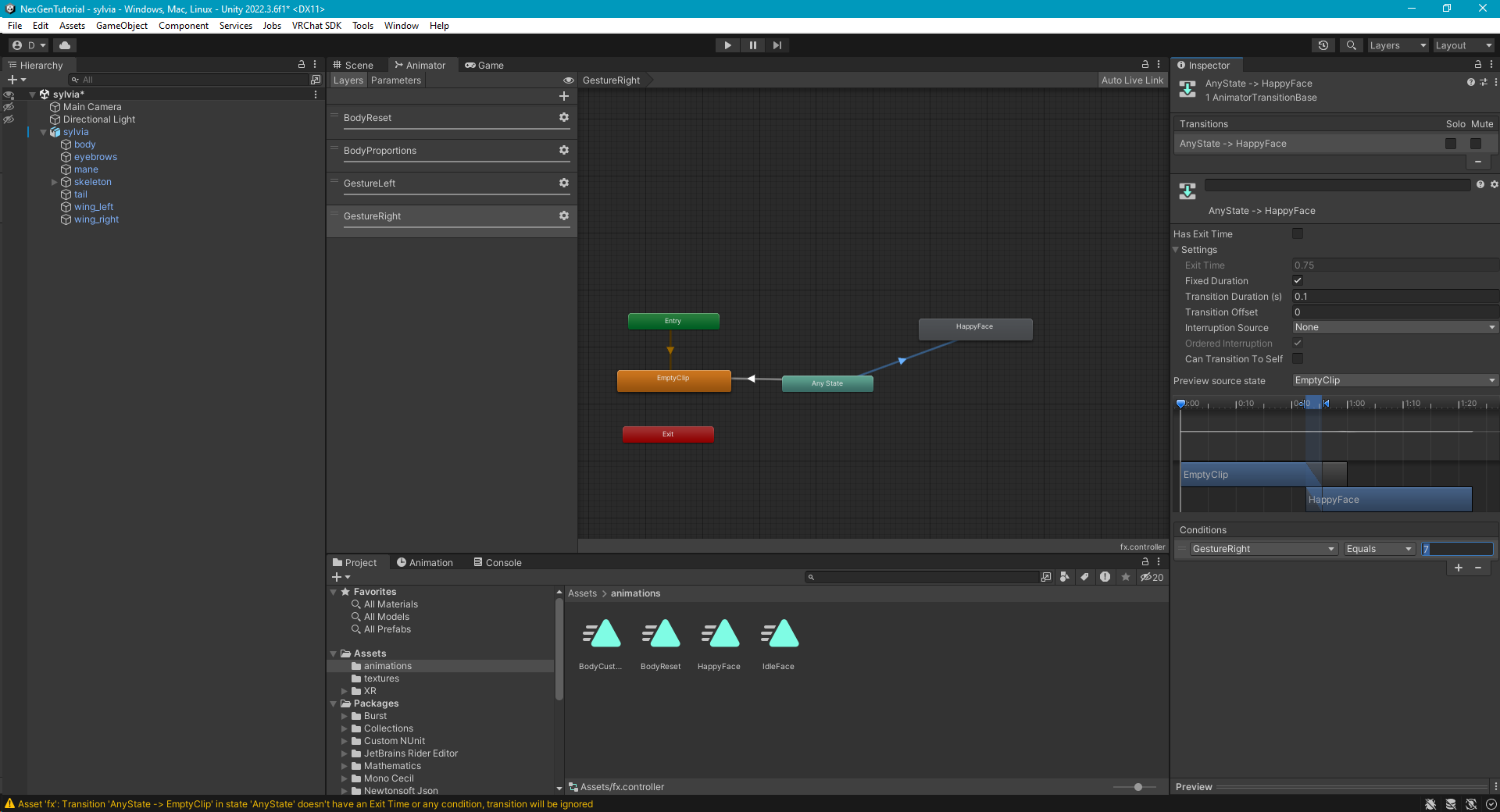The width and height of the screenshot is (1500, 812).
Task: Click the Project panel add (+) dropdown
Action: tap(341, 577)
